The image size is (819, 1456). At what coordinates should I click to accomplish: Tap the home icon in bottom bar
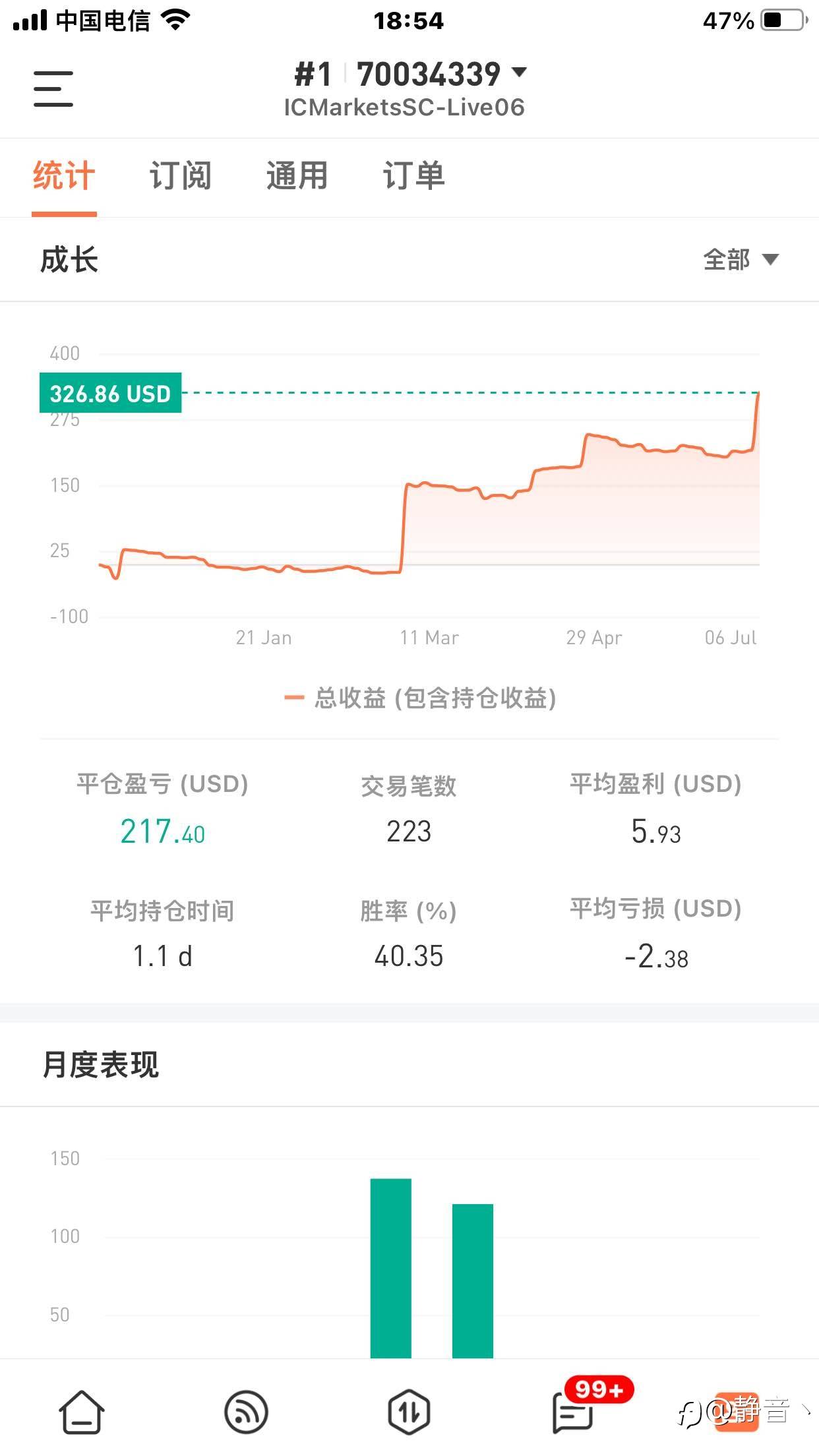[x=82, y=1412]
